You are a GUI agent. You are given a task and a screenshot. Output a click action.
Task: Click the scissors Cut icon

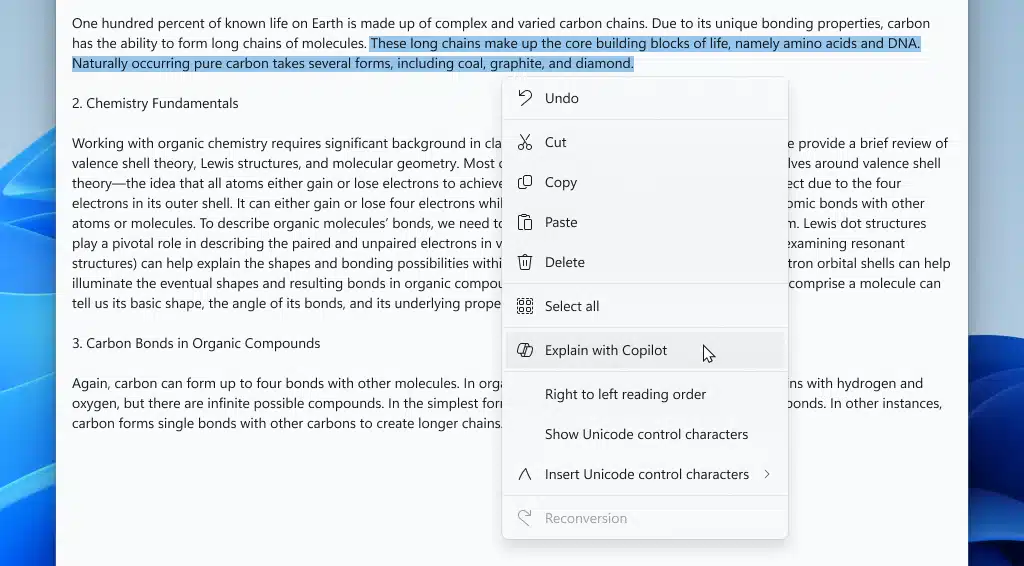pyautogui.click(x=525, y=142)
